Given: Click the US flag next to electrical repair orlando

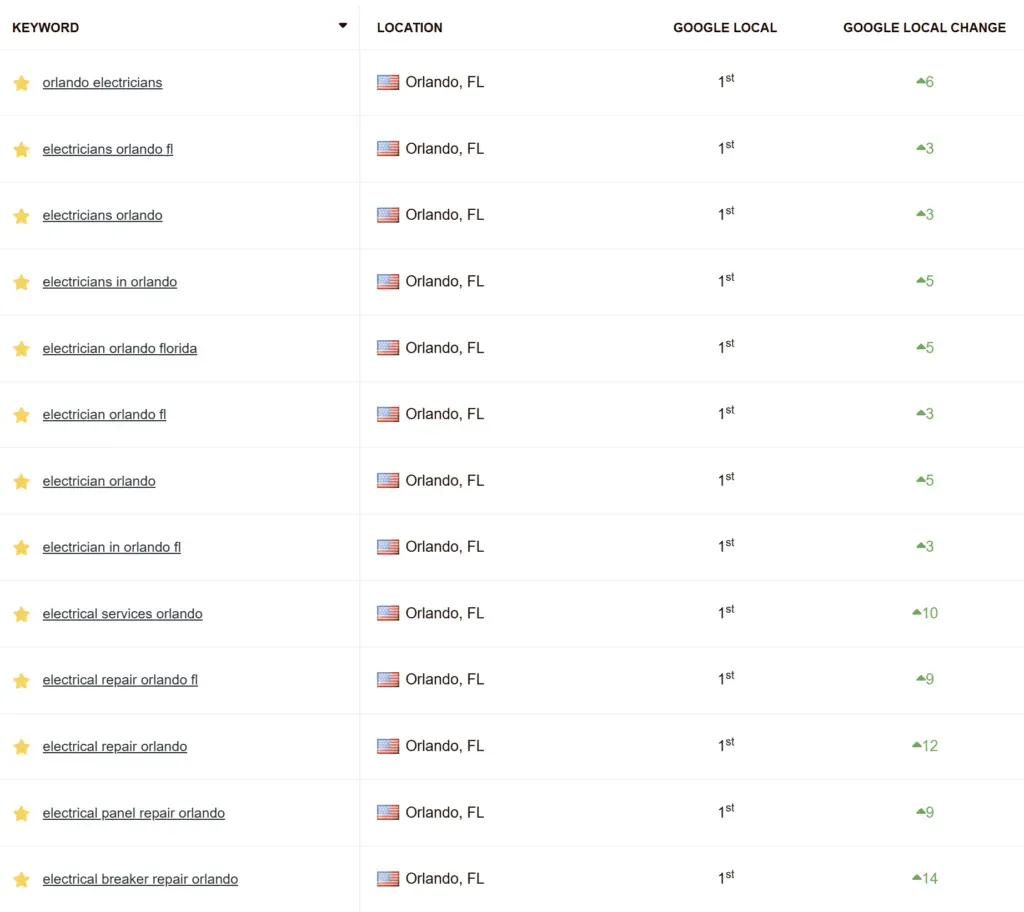Looking at the screenshot, I should point(387,745).
